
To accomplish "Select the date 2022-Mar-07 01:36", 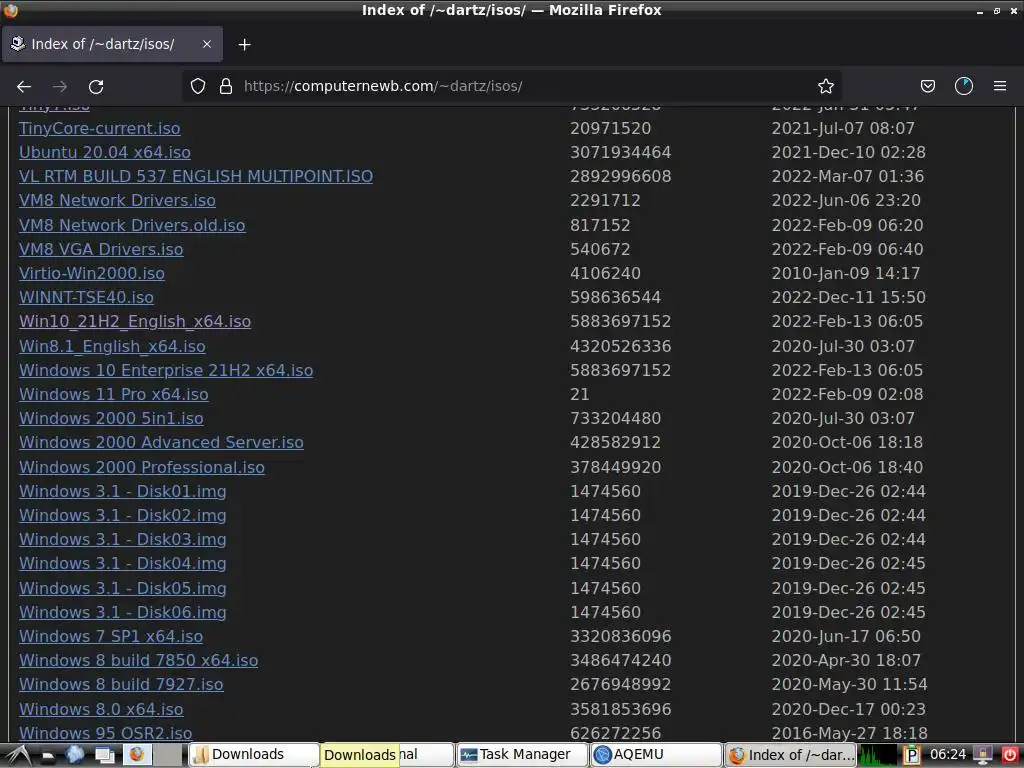I will 848,176.
